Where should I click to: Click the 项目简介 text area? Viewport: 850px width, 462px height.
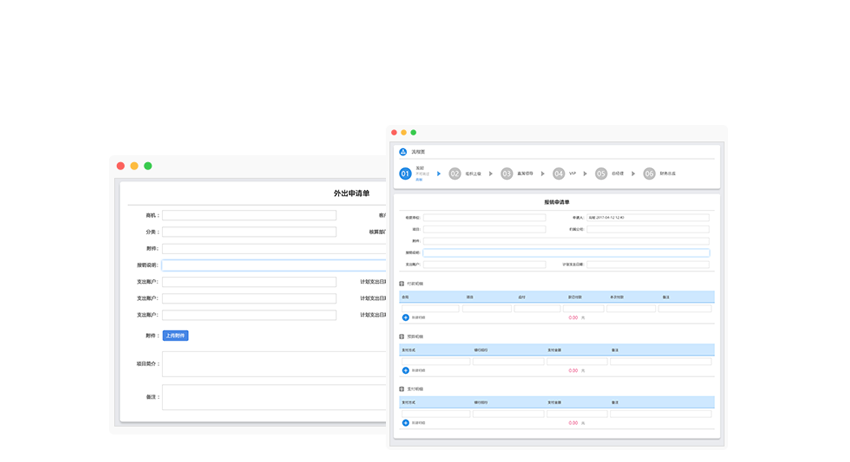[273, 364]
